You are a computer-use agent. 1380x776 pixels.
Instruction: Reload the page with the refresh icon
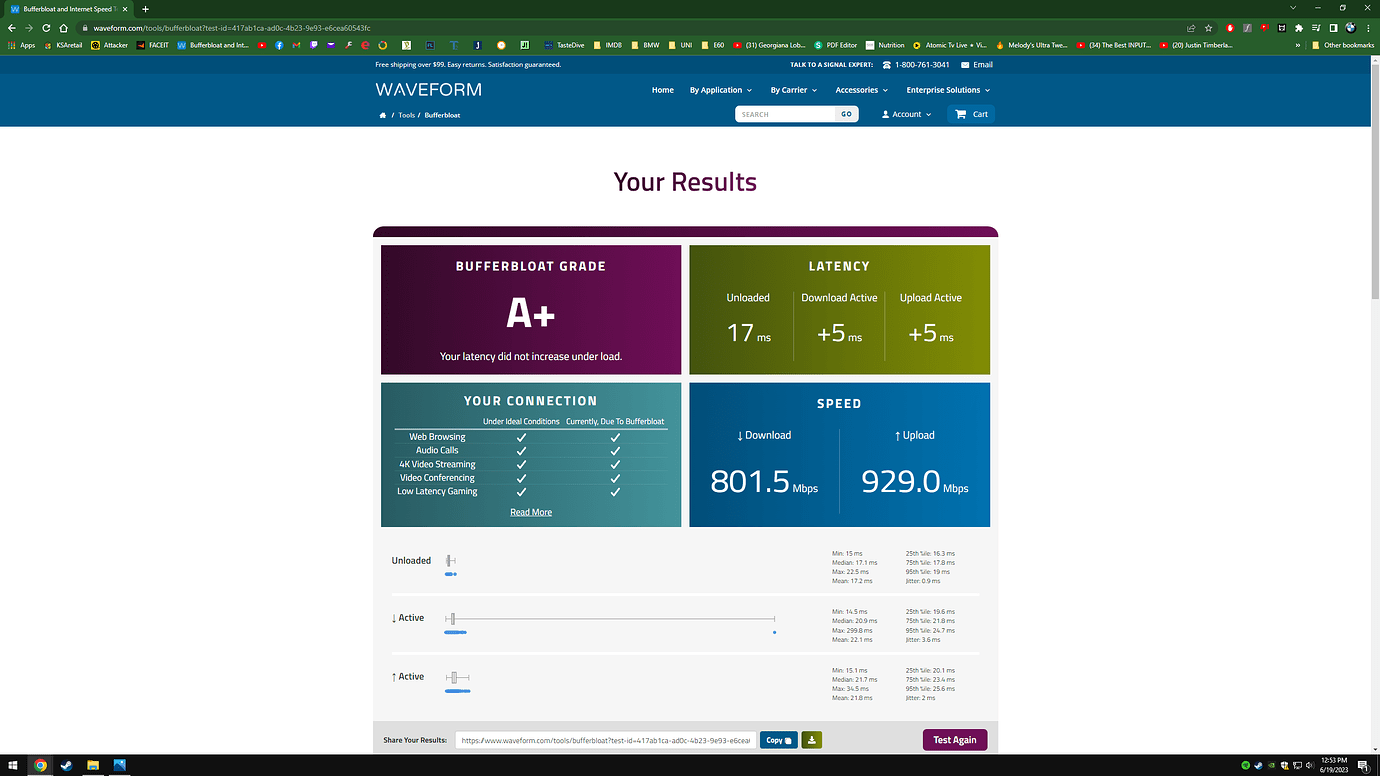46,28
